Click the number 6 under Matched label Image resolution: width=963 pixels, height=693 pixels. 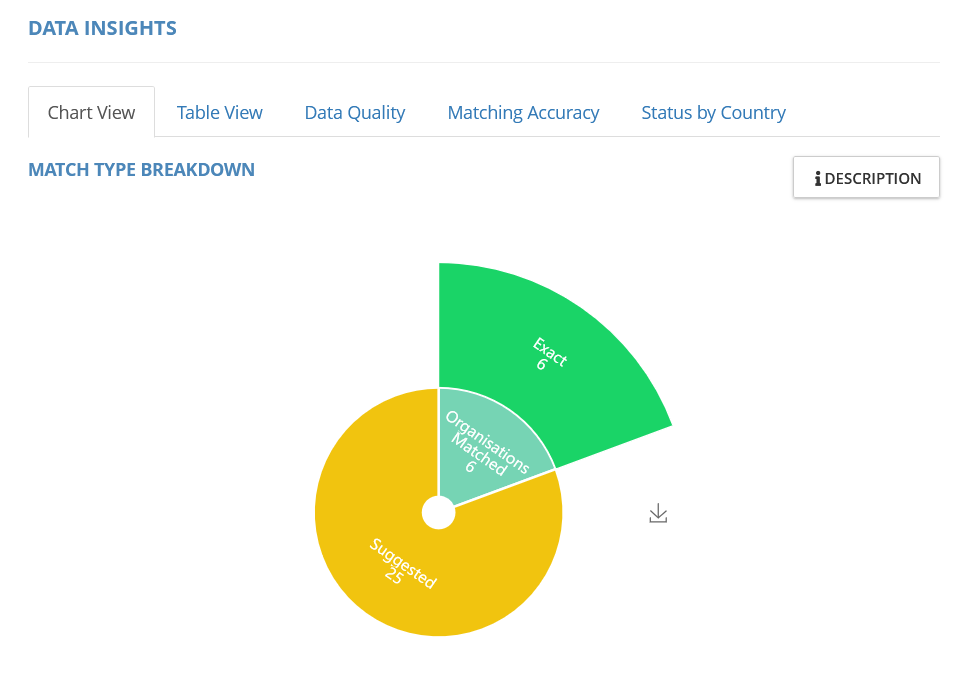click(469, 466)
